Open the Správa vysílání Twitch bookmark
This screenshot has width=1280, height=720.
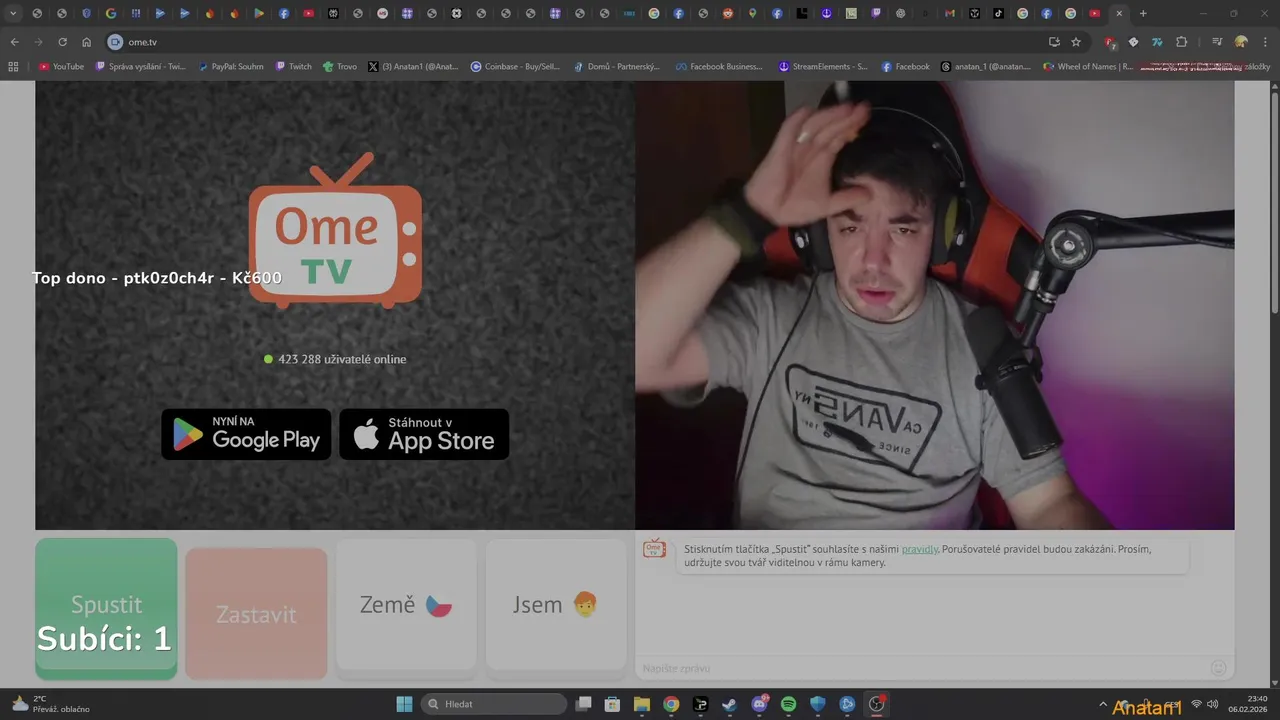pos(141,66)
